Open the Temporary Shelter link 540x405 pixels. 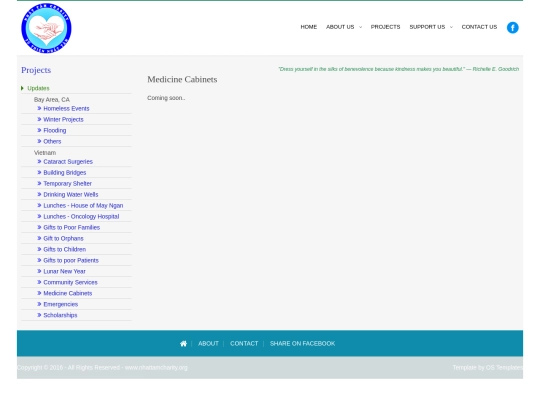click(x=68, y=184)
